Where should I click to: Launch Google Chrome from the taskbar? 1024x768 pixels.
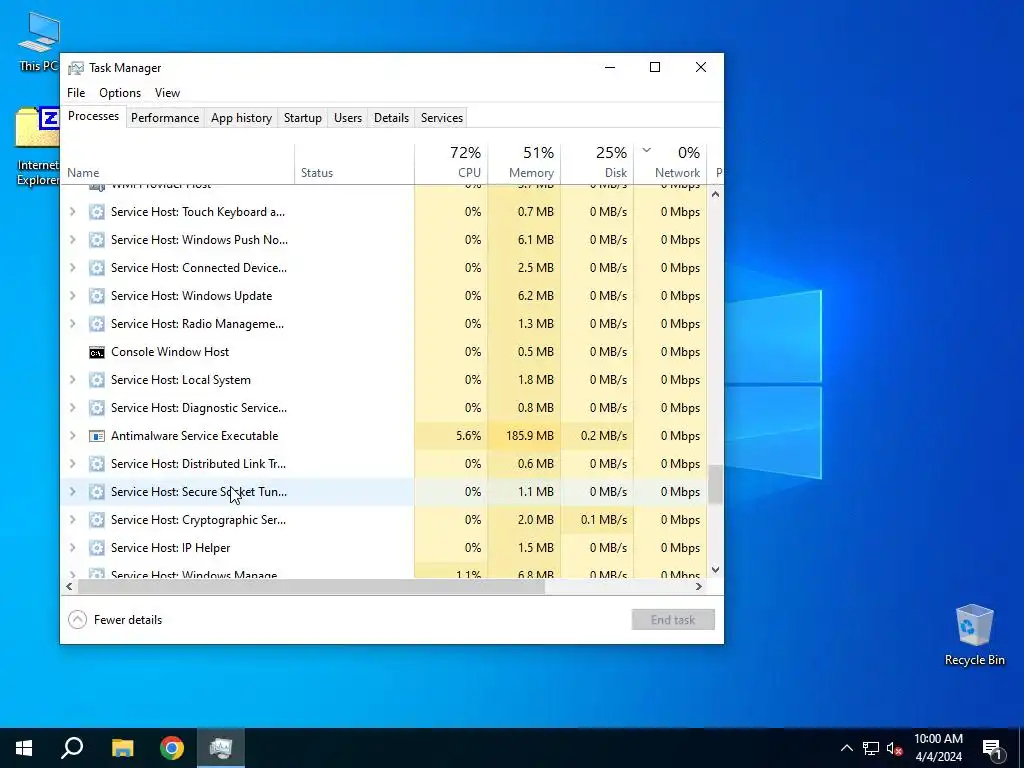[x=172, y=748]
